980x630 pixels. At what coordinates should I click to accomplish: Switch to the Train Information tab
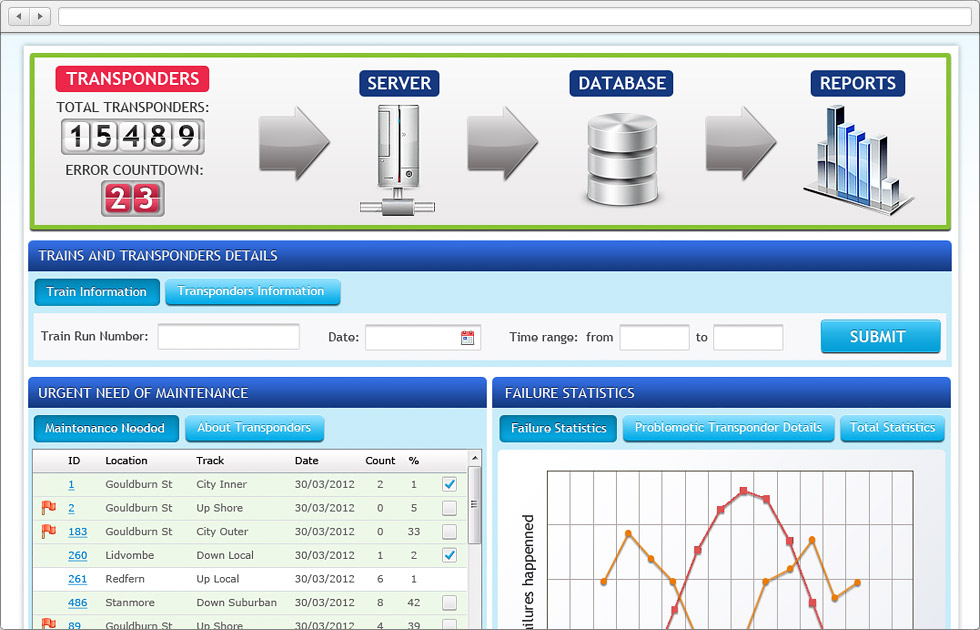pyautogui.click(x=97, y=292)
